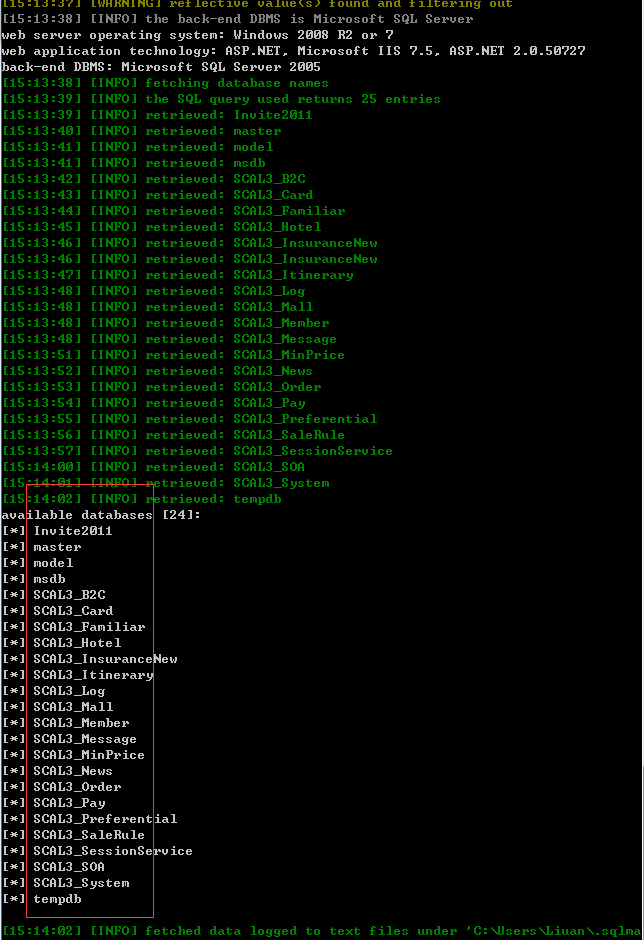Click the SCAL3_SessionService list entry
This screenshot has width=644, height=940.
(97, 851)
